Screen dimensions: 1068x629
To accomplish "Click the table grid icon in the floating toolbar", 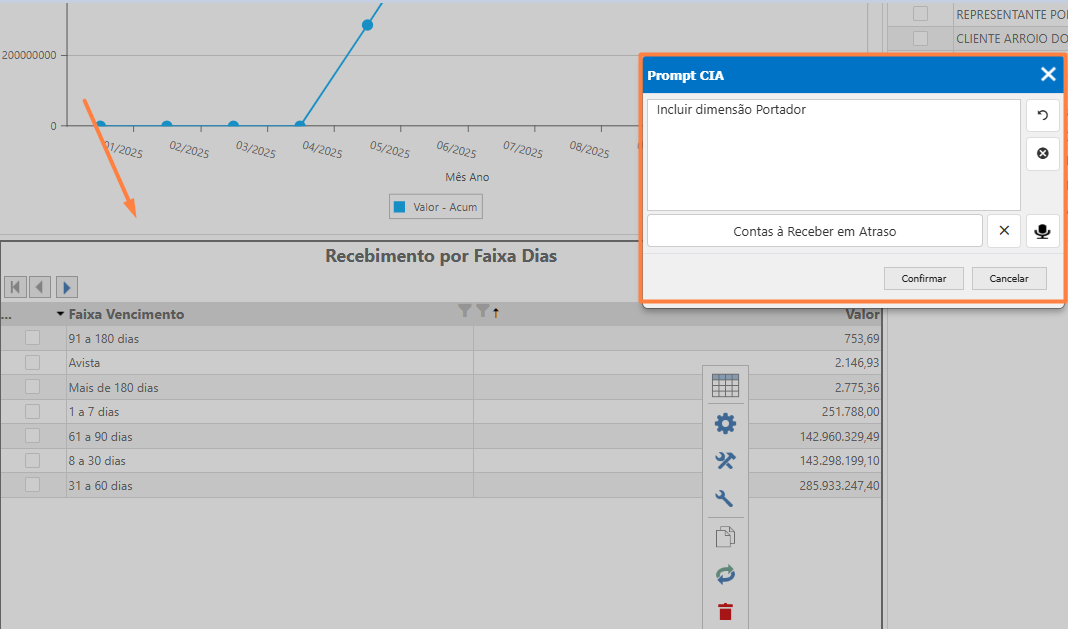I will click(x=725, y=386).
